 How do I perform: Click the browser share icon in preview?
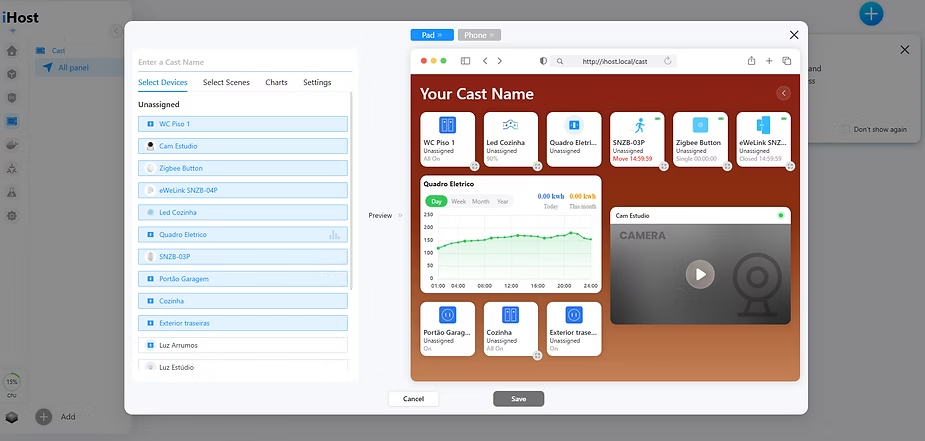click(751, 61)
